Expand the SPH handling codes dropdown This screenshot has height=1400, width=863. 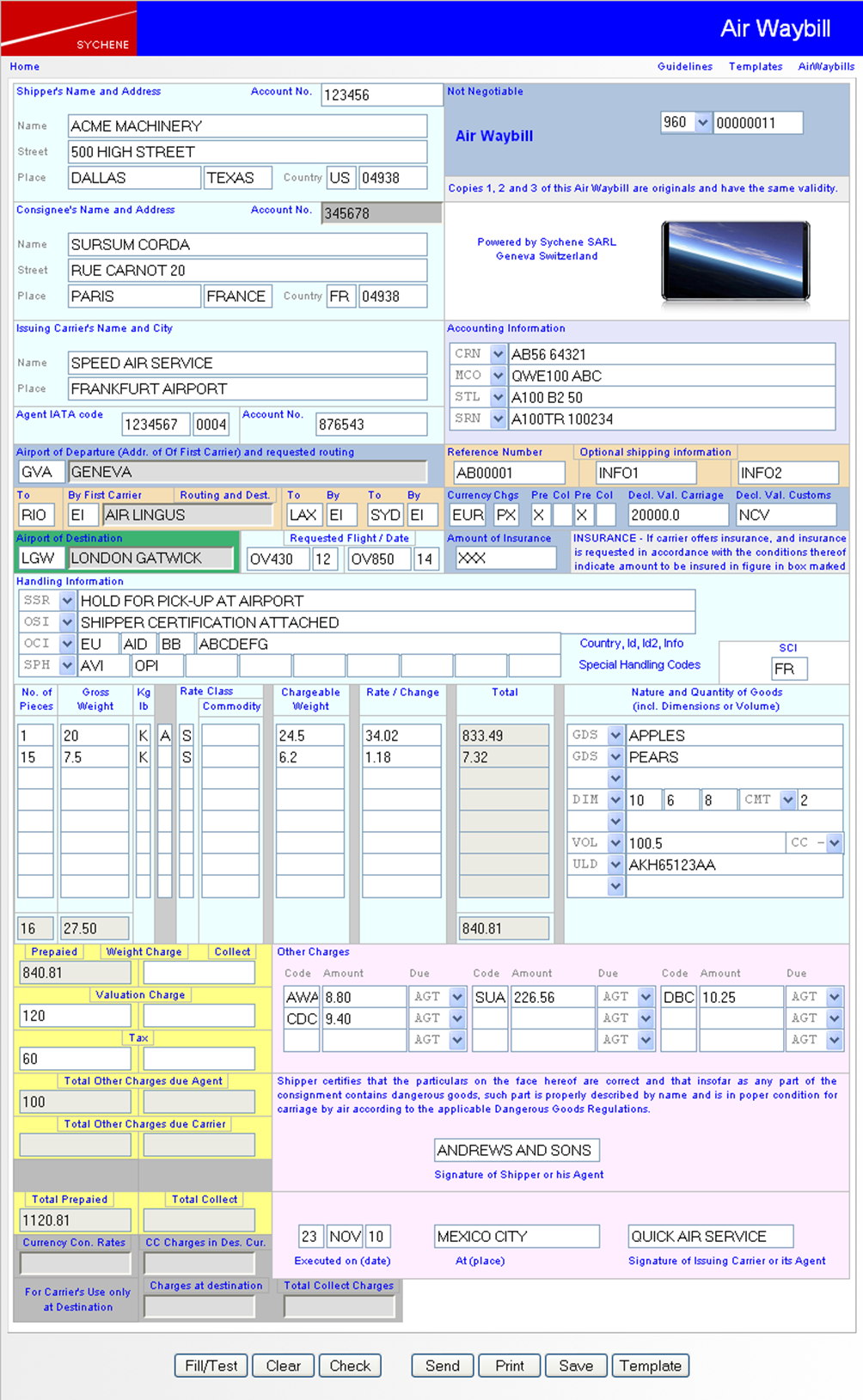66,664
